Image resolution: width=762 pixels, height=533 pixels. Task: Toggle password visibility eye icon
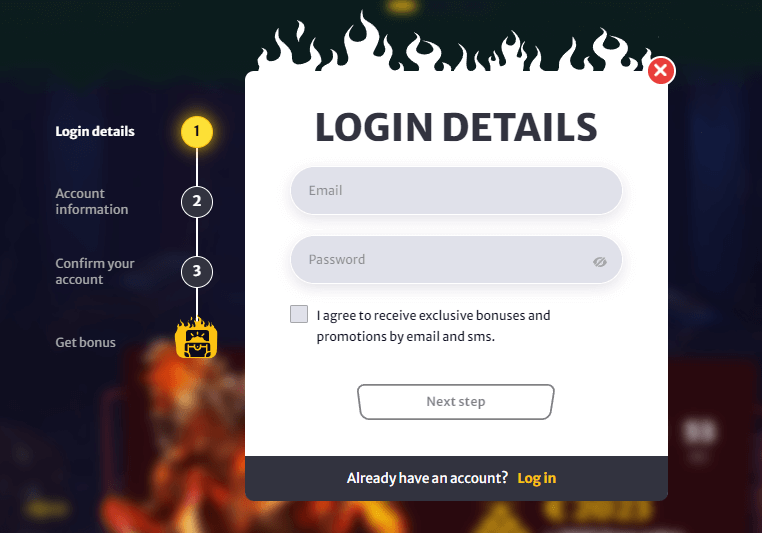[x=600, y=262]
